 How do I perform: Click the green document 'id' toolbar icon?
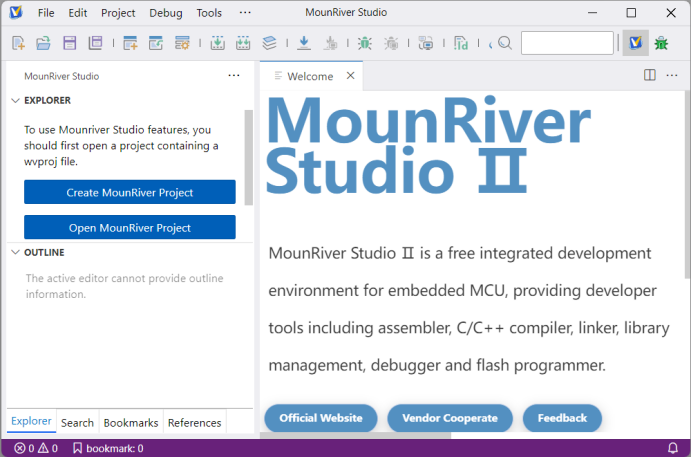click(x=461, y=43)
